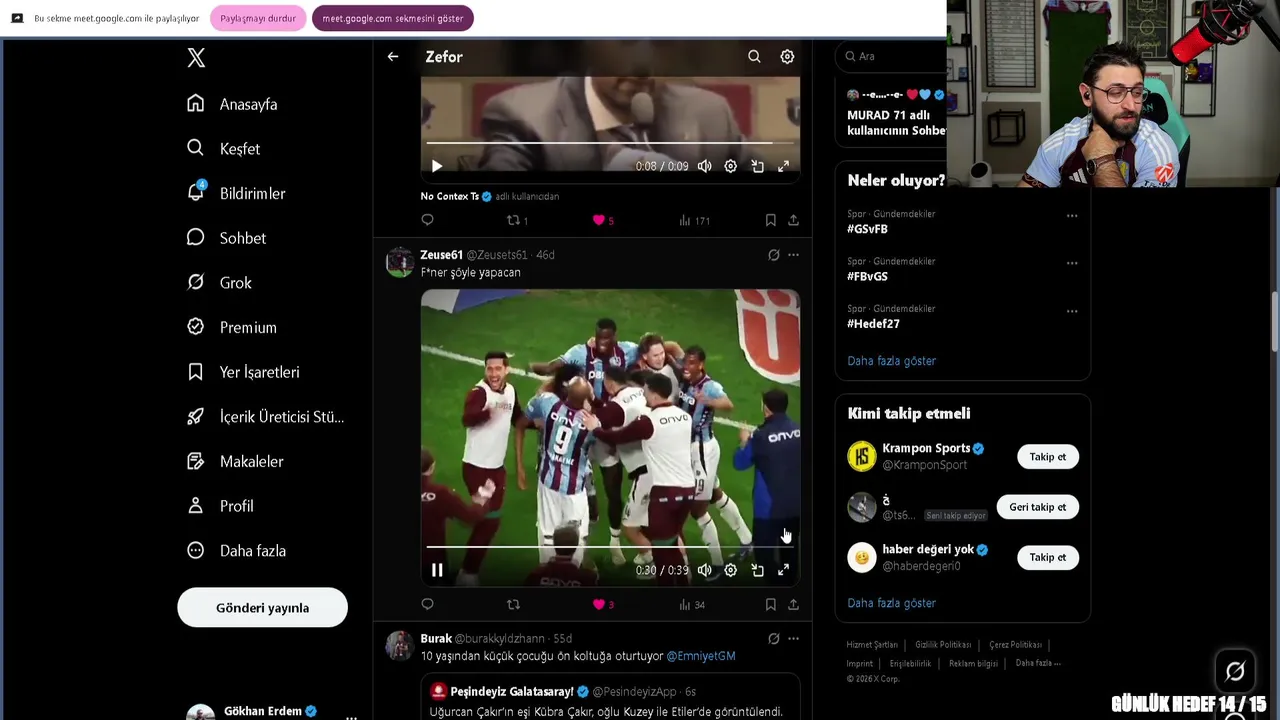Mute the football celebration video
Image resolution: width=1280 pixels, height=720 pixels.
[x=705, y=570]
